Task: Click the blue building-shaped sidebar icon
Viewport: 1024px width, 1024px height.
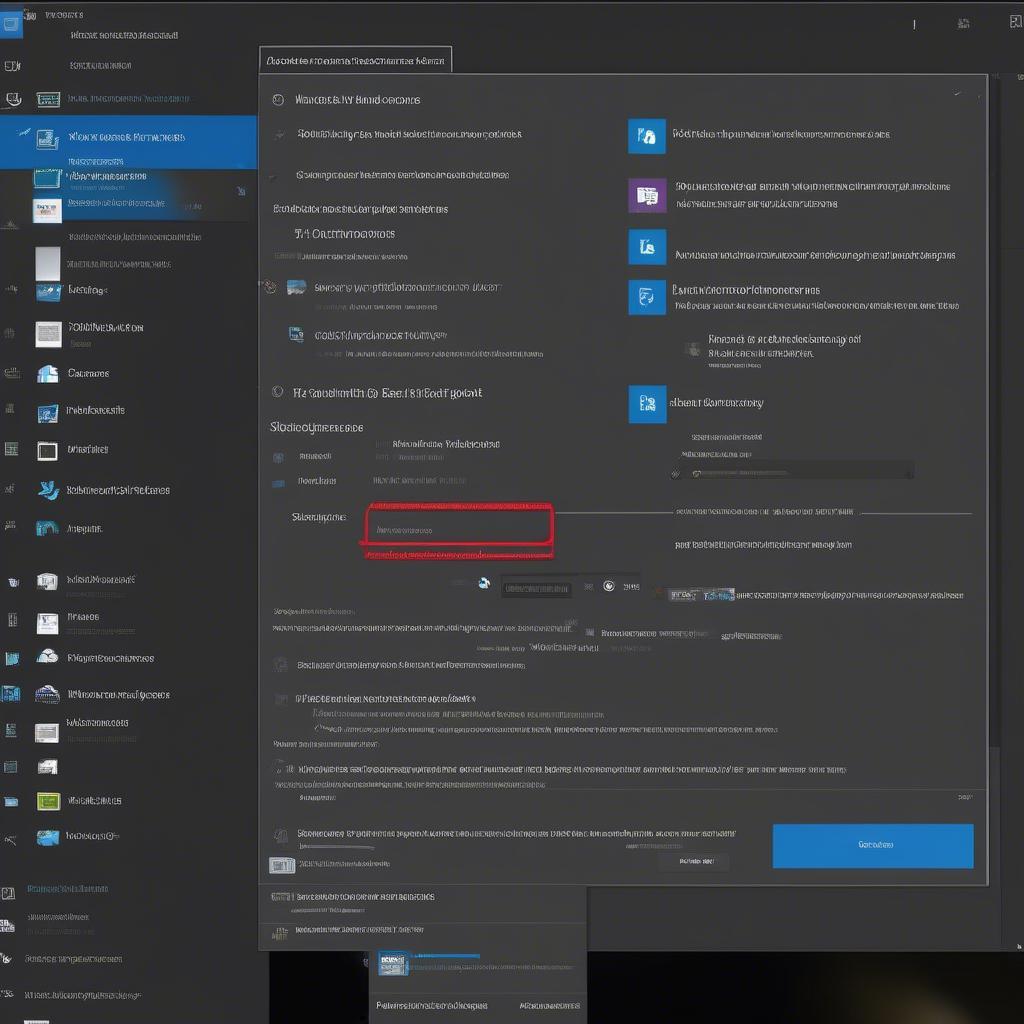Action: pyautogui.click(x=48, y=374)
